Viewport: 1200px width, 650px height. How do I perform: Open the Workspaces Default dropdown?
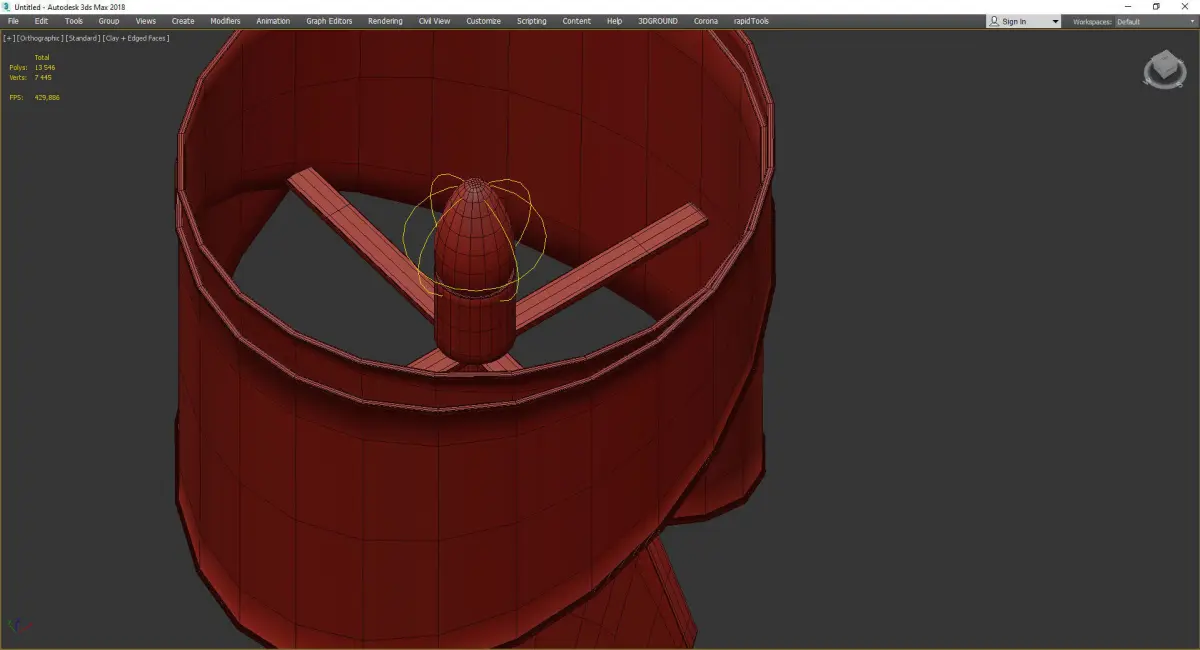coord(1153,21)
